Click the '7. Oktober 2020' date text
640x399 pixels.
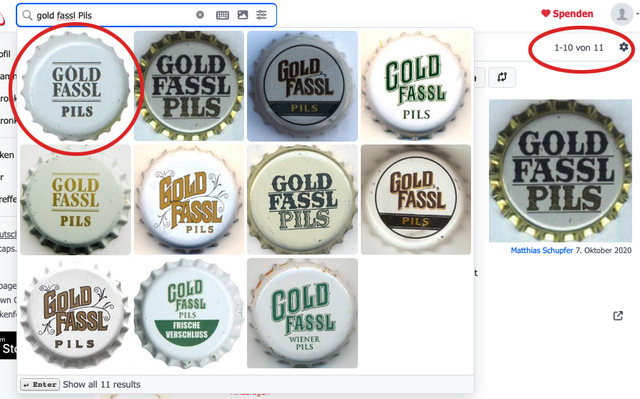click(603, 250)
